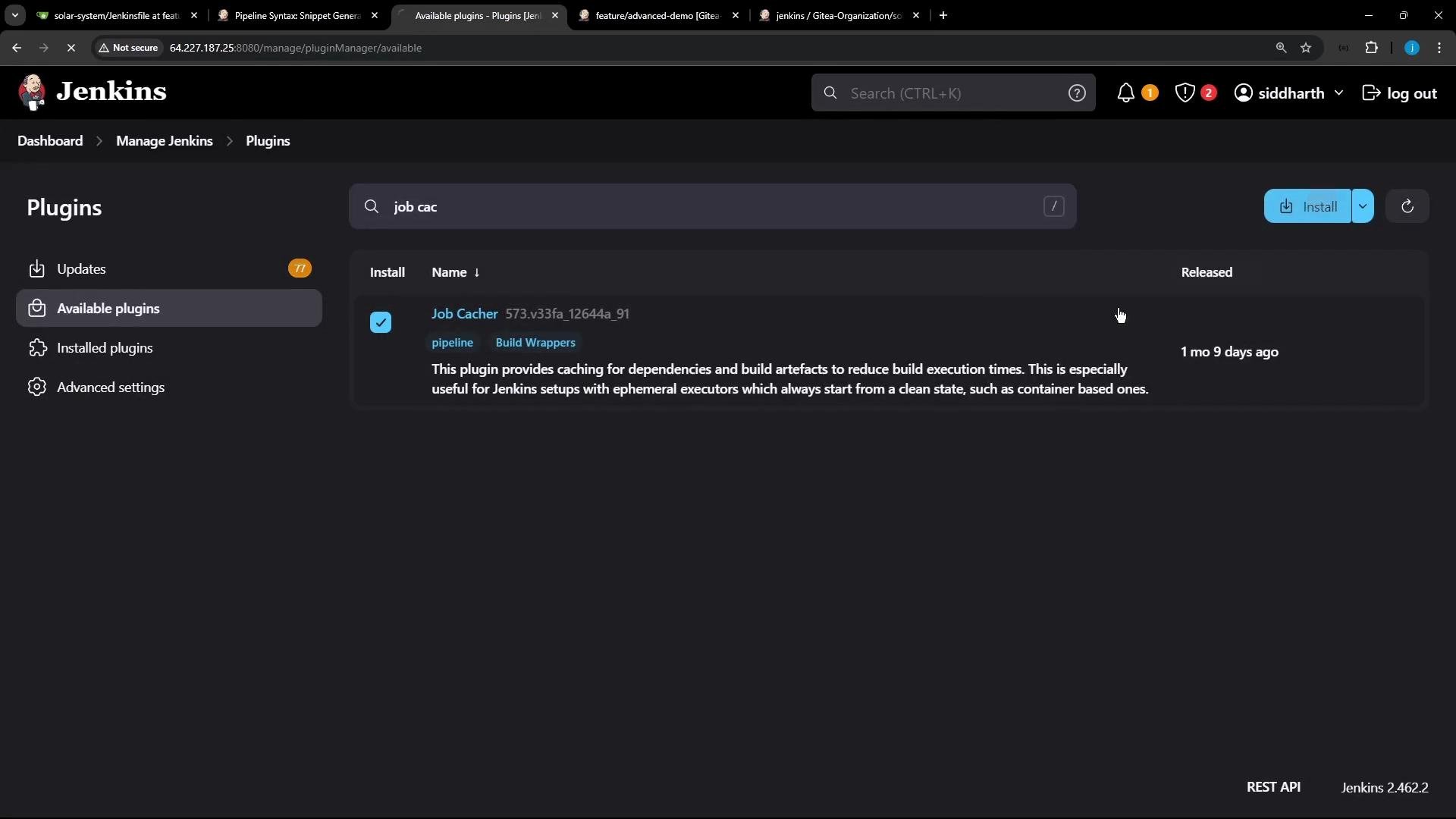The image size is (1456, 819).
Task: Open the security warnings shield icon
Action: pos(1185,93)
